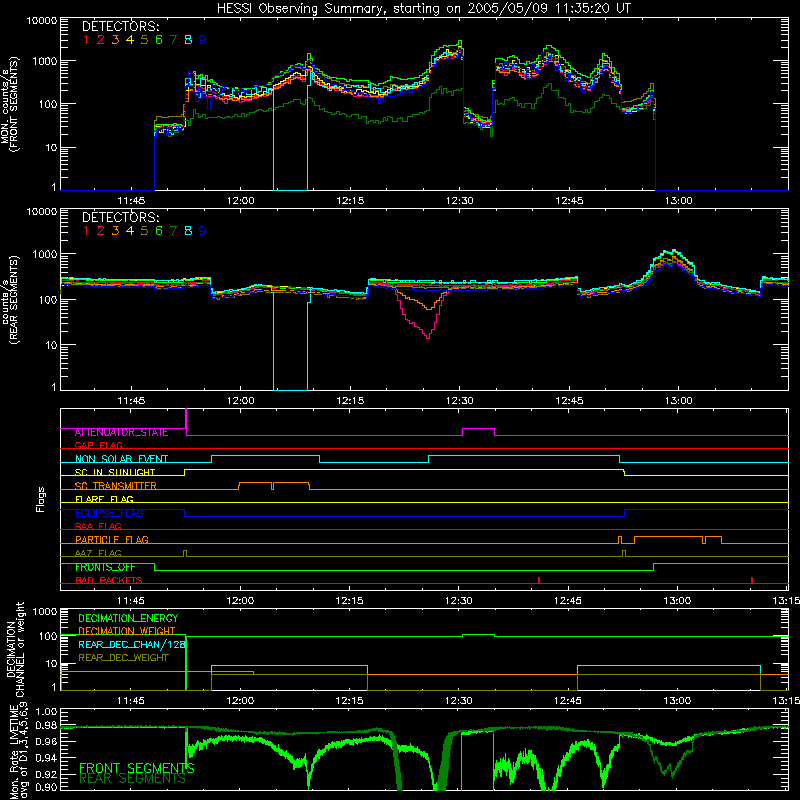This screenshot has height=800, width=800.
Task: Click the '(REAR SEGMENTS)' y-axis title of second plot
Action: coord(15,299)
